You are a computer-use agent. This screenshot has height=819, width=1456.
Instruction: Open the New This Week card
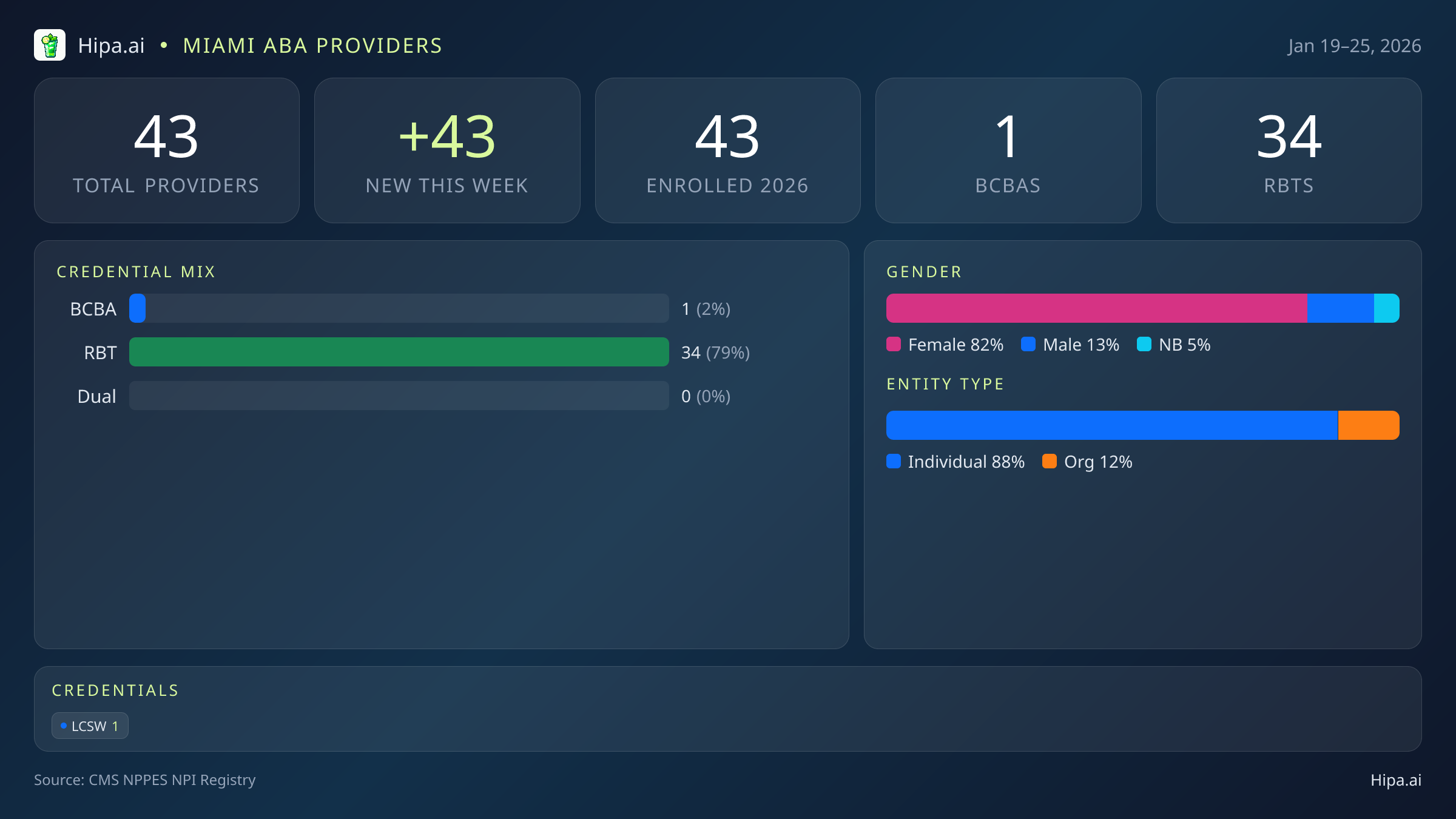447,150
